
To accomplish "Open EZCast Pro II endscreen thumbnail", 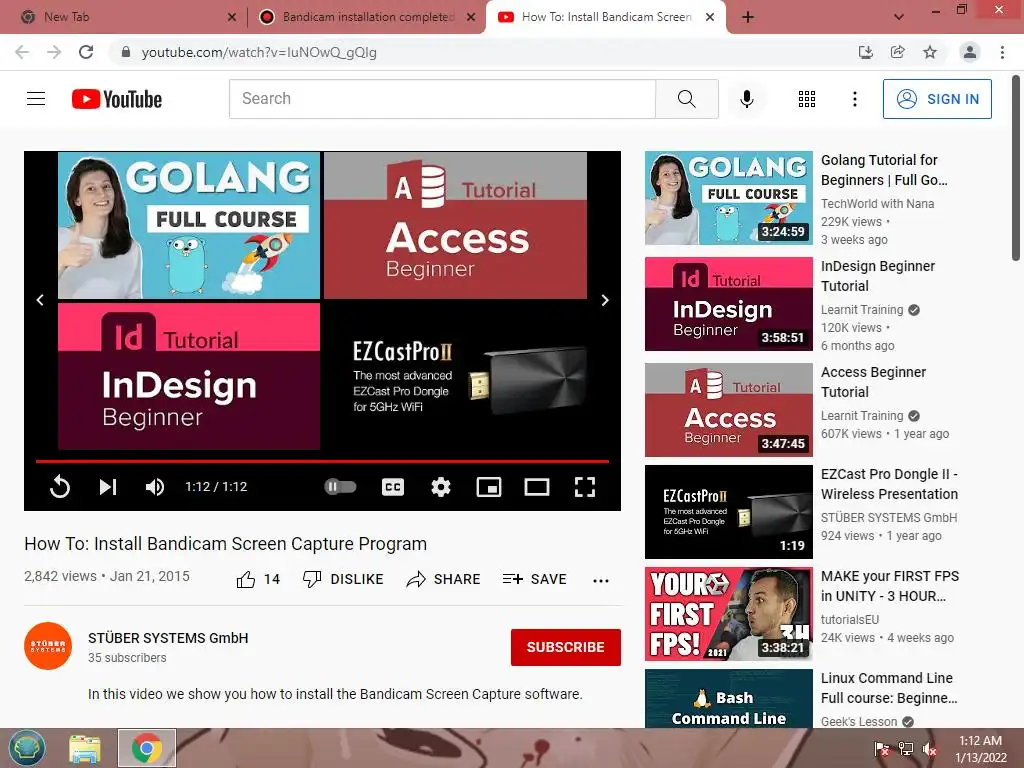I will point(455,376).
